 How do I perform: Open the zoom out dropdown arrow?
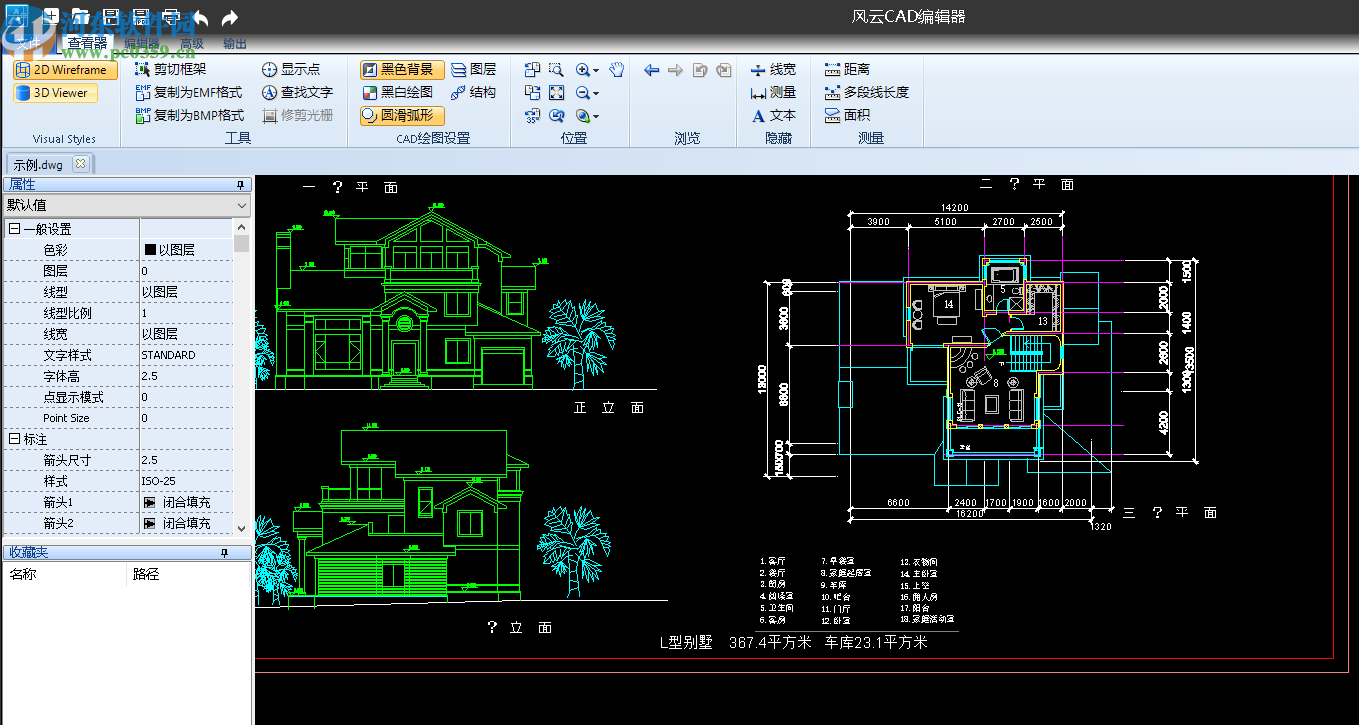[595, 93]
